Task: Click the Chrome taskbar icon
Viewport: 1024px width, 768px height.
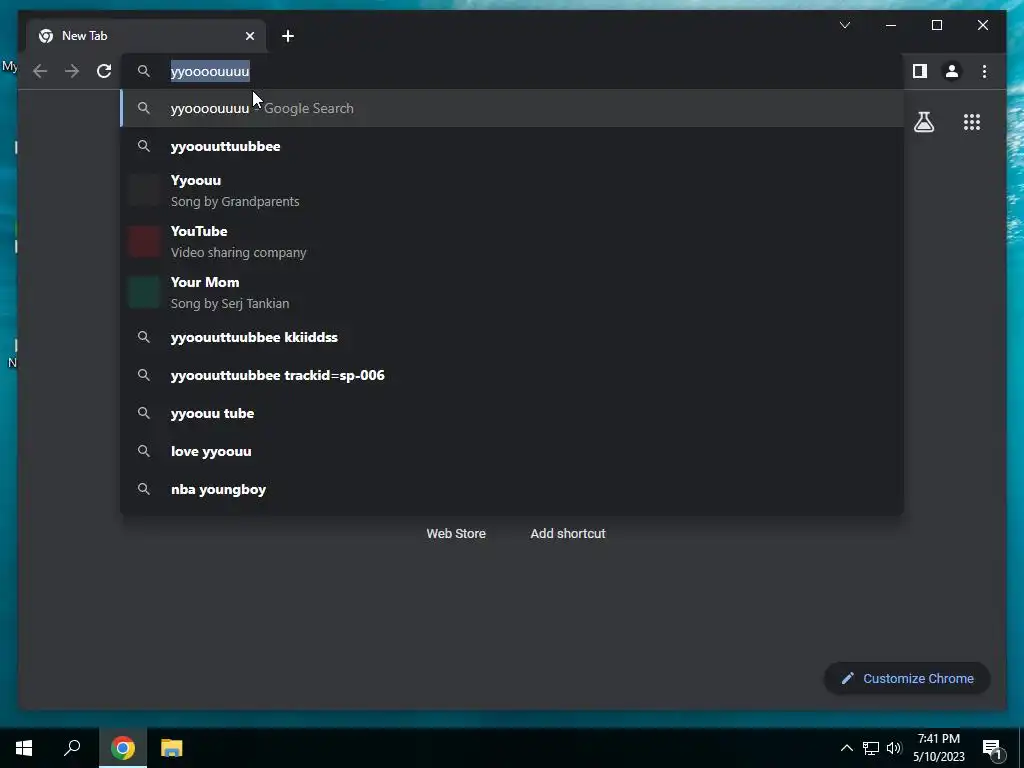Action: (123, 748)
